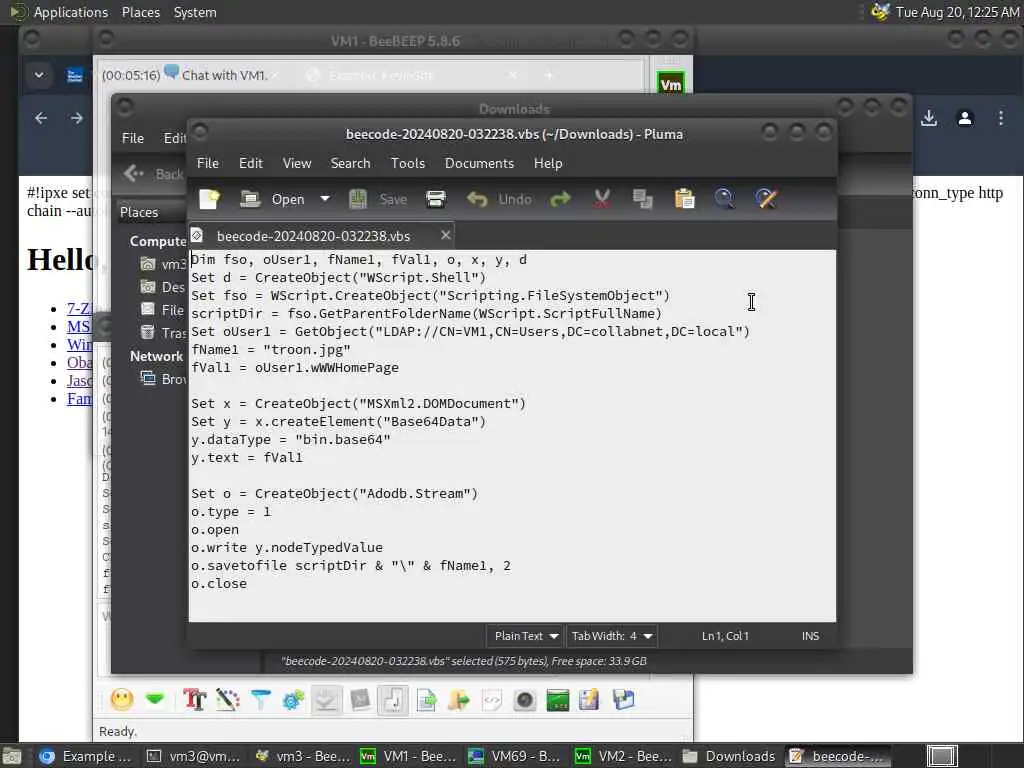Expand the browser tab list chevron

39,75
